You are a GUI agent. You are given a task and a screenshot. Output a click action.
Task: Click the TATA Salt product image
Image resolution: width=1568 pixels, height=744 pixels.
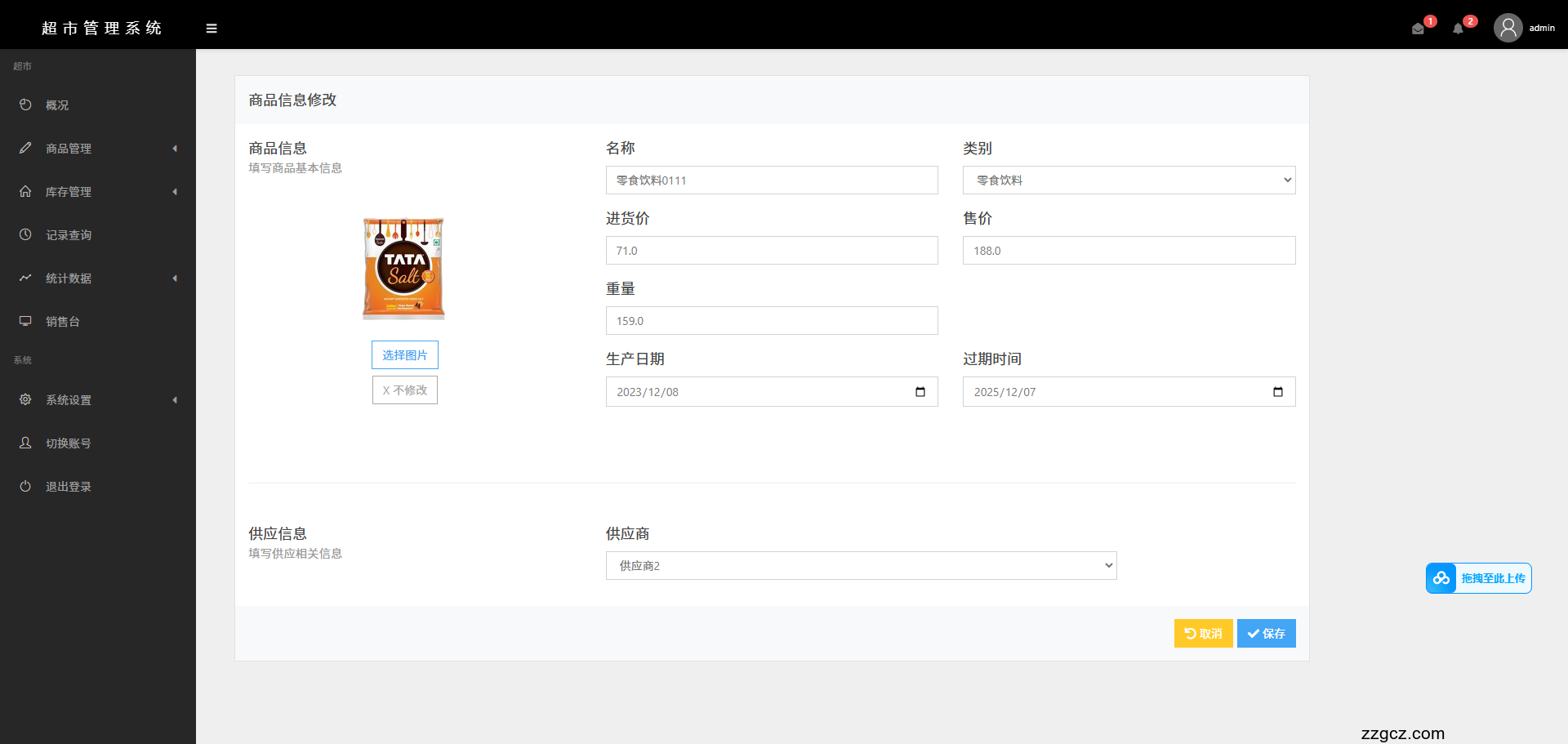tap(403, 269)
